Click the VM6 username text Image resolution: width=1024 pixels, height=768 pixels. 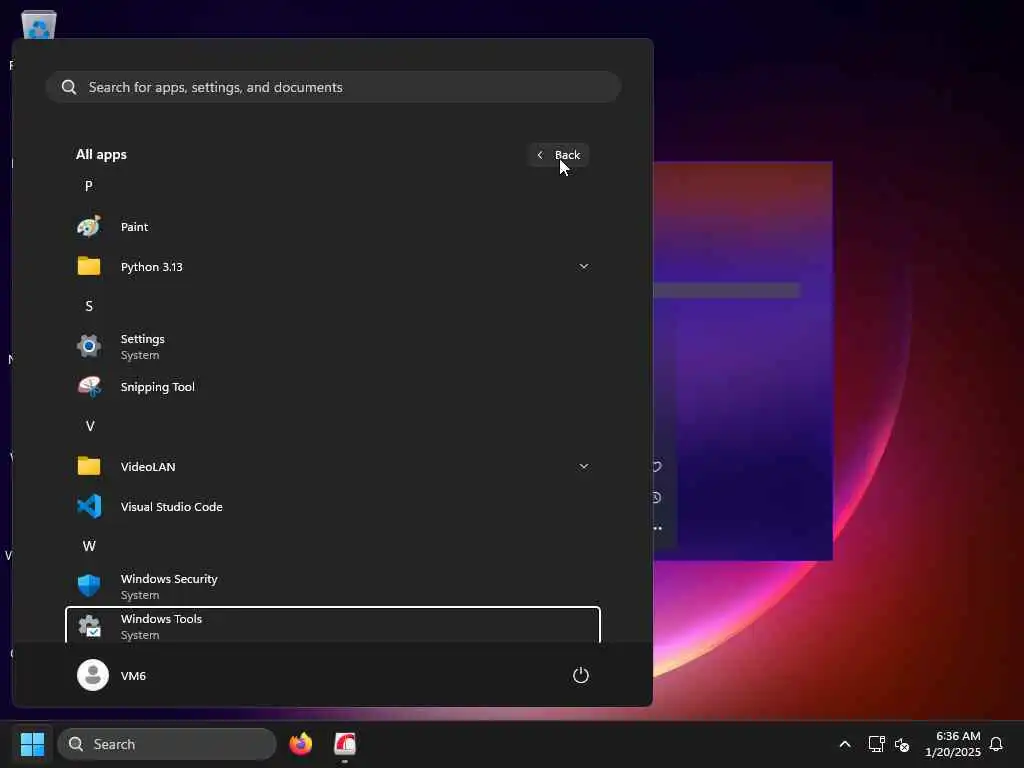tap(133, 676)
